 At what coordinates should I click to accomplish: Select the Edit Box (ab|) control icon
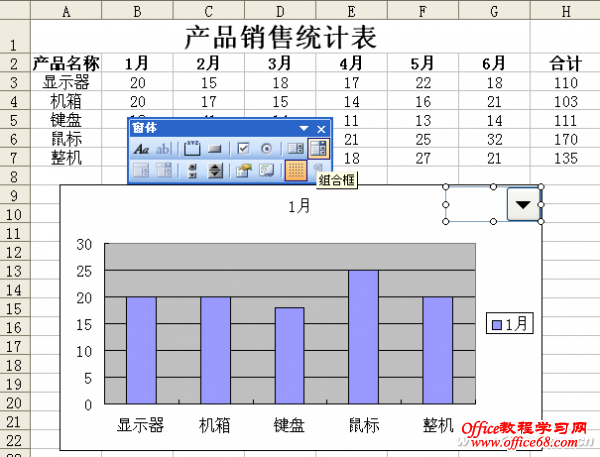[164, 149]
